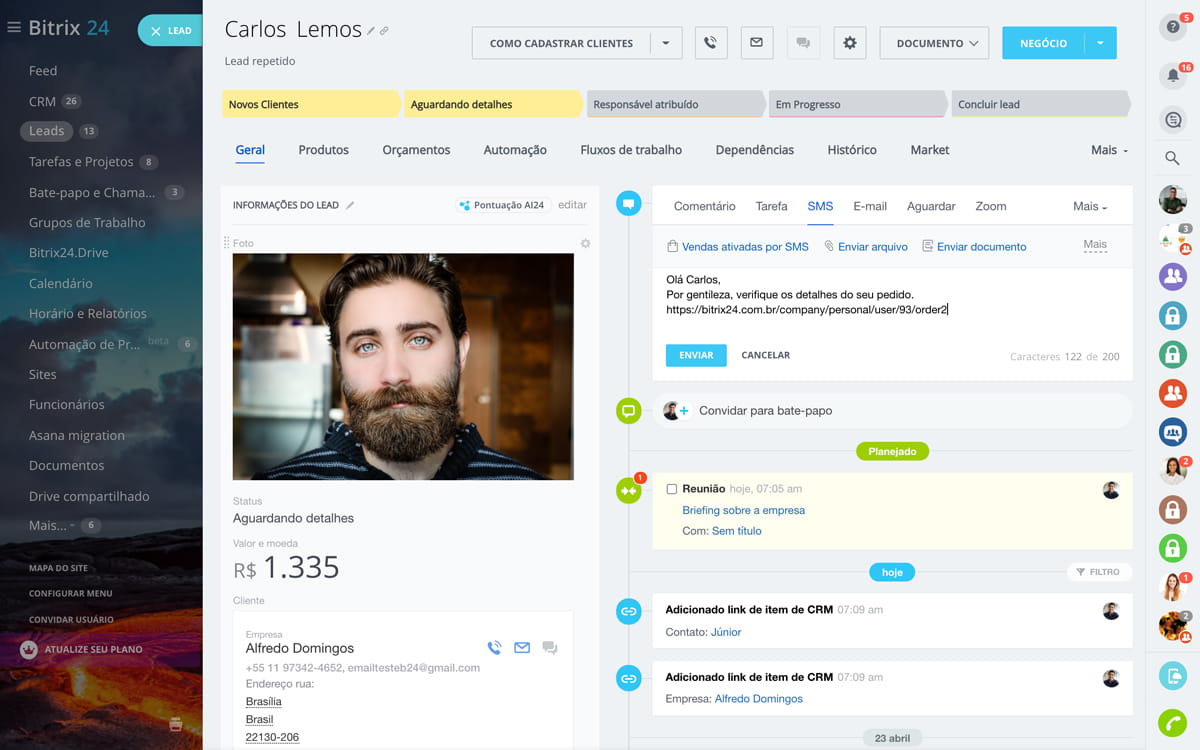Select the Em Progresso stage bar
Image resolution: width=1200 pixels, height=750 pixels.
857,104
